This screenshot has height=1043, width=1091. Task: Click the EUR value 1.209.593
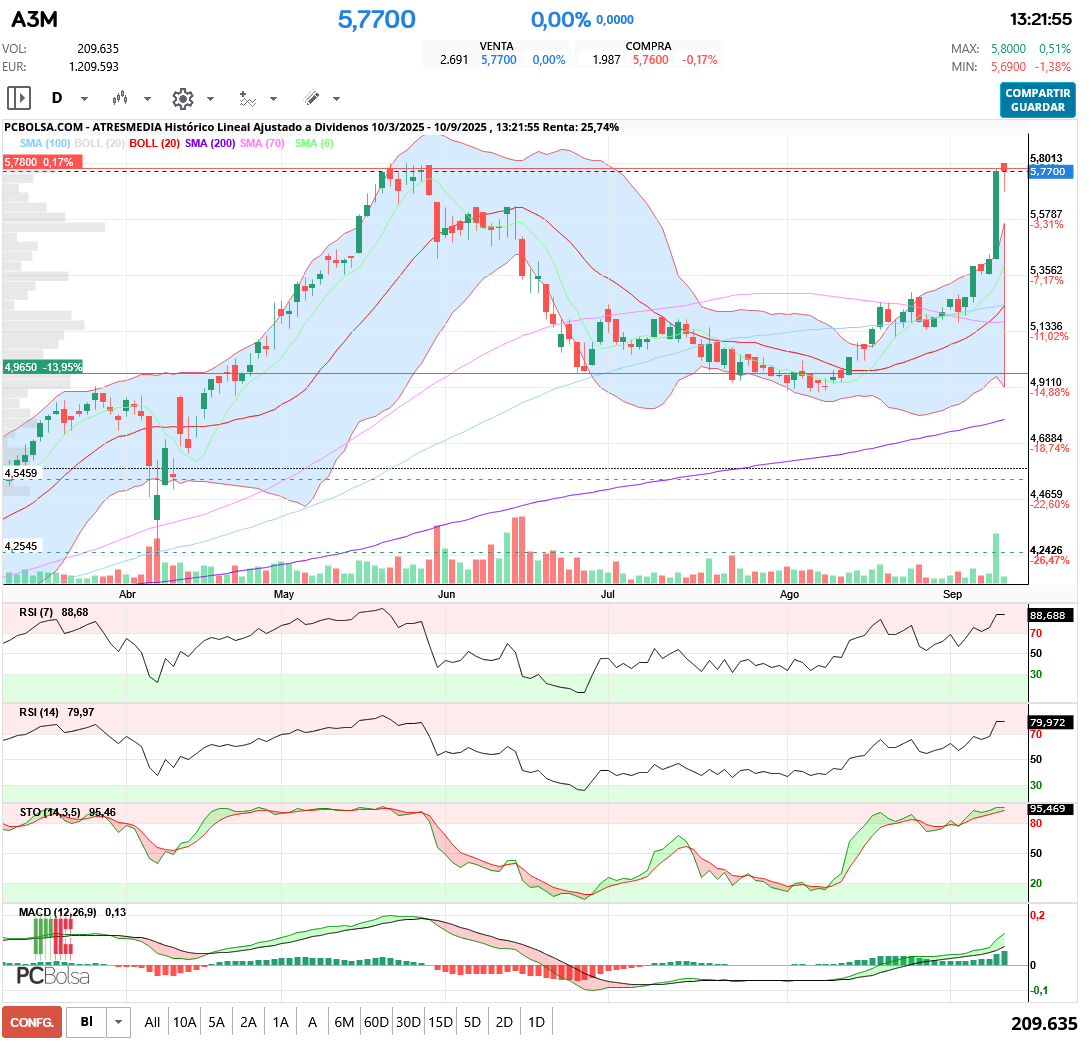point(94,67)
